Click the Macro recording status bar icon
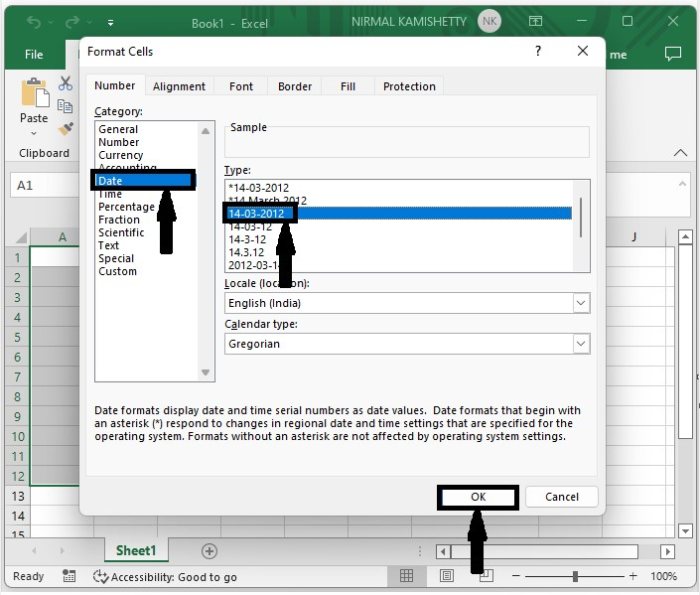Image resolution: width=700 pixels, height=595 pixels. point(69,576)
